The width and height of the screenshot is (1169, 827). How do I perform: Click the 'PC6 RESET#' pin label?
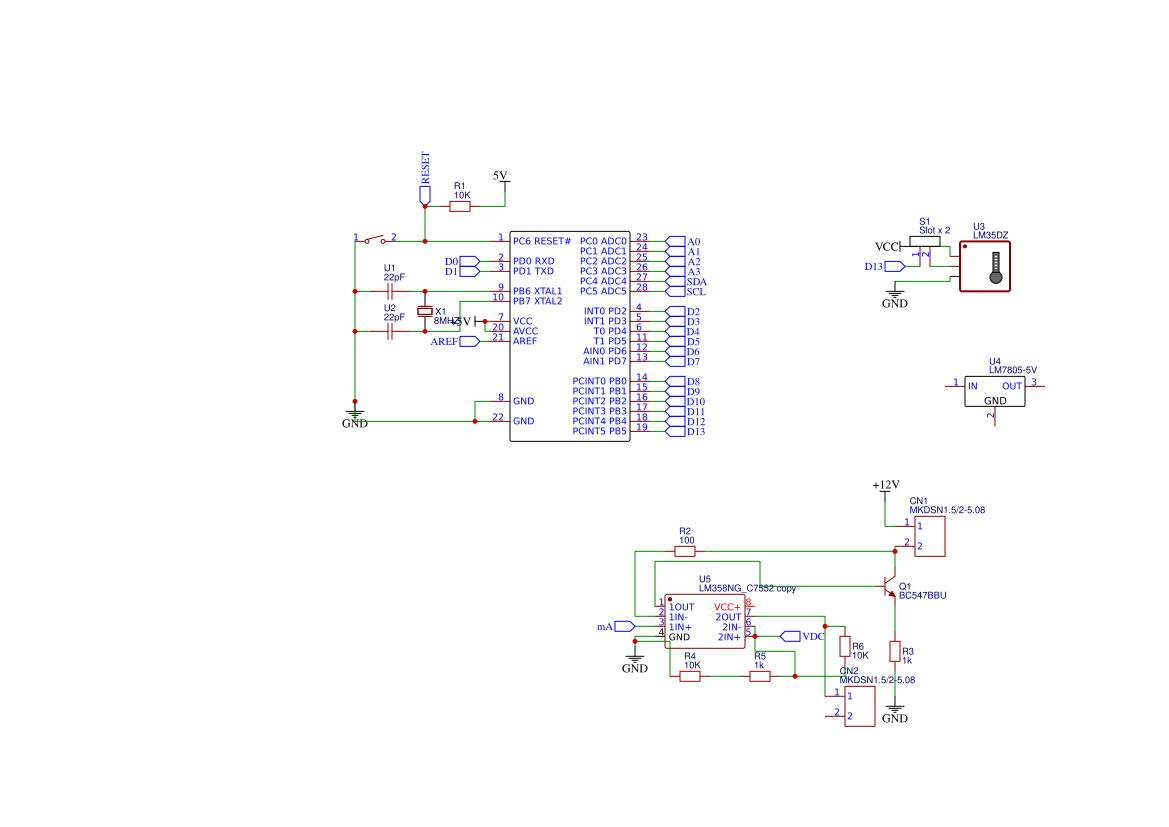[x=542, y=242]
